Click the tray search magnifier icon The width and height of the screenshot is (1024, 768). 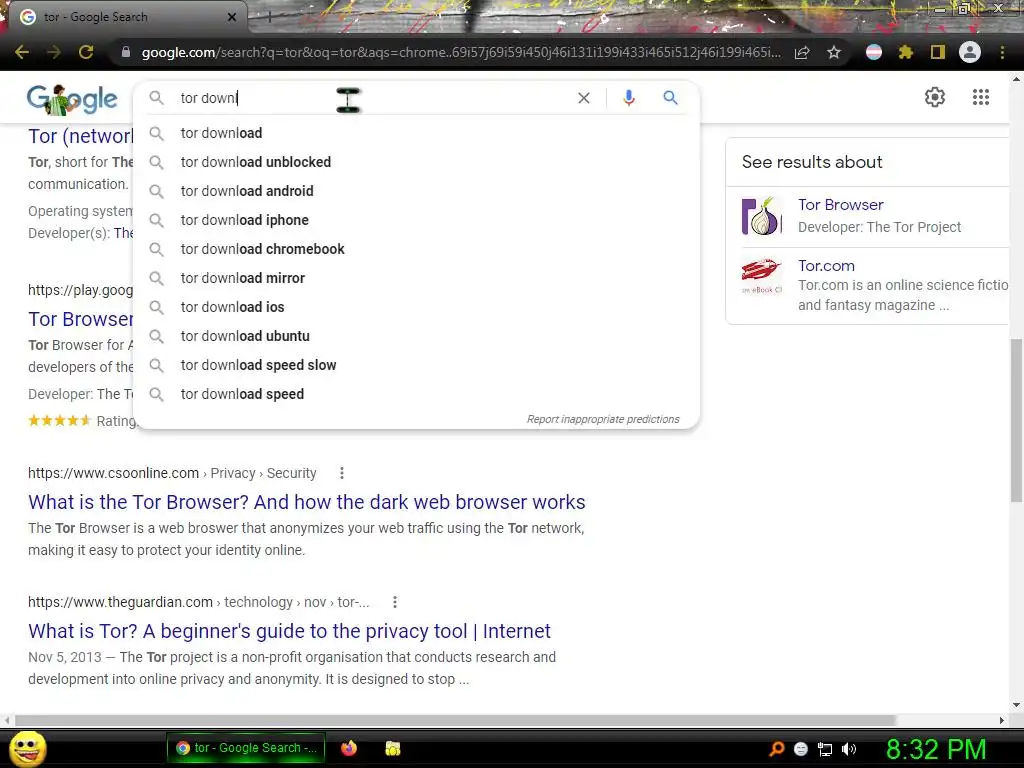click(x=776, y=749)
